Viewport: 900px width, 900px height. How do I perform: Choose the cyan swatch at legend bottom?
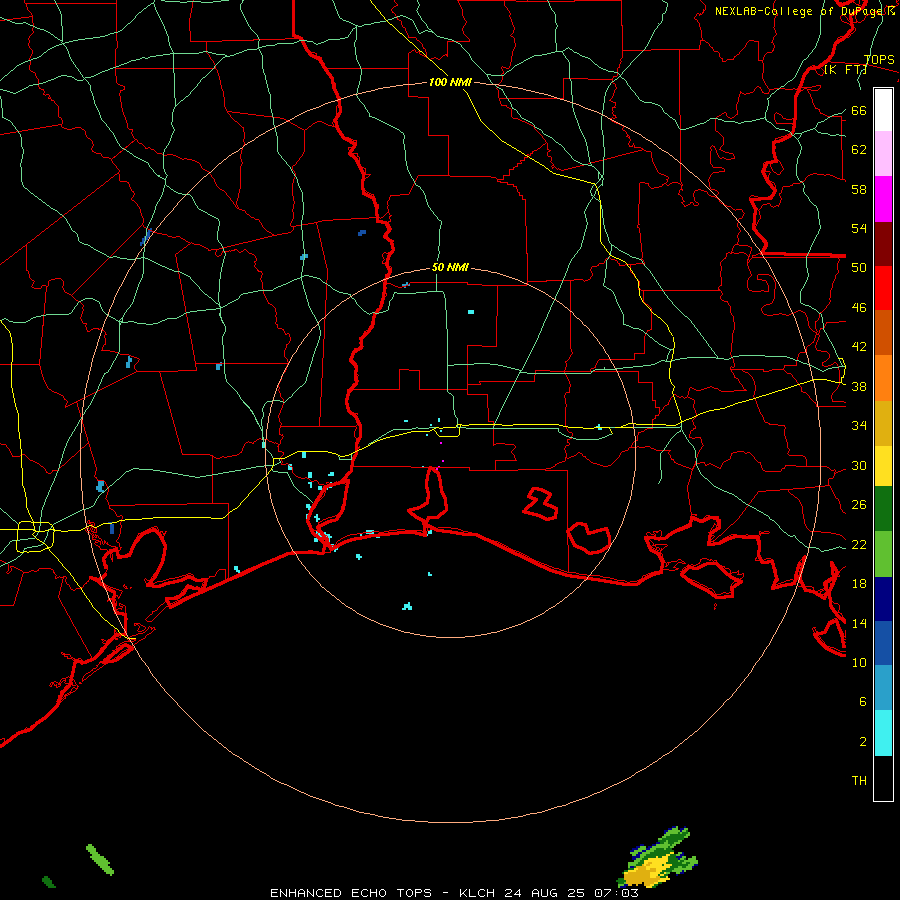tap(883, 733)
